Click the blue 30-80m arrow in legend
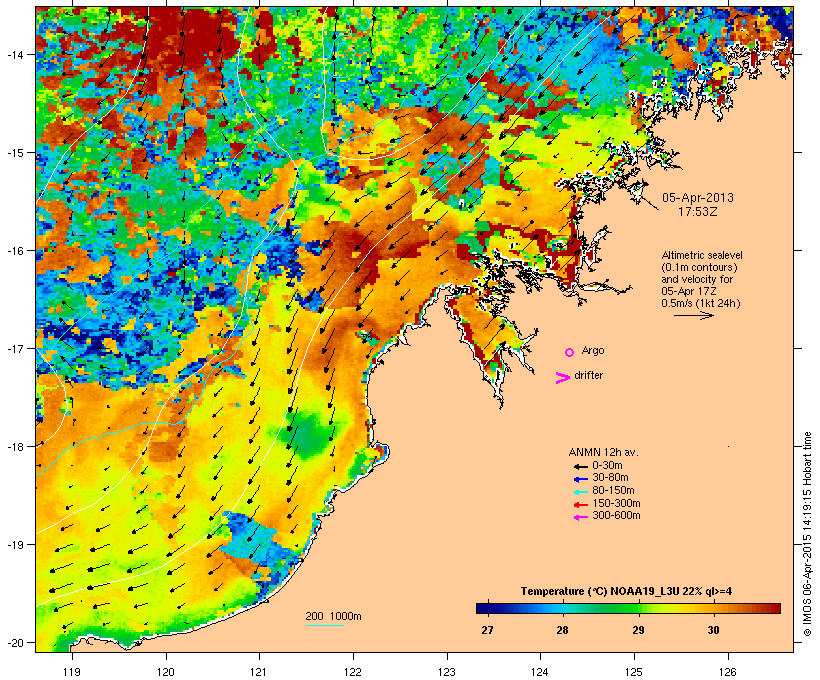The image size is (820, 680). (580, 479)
